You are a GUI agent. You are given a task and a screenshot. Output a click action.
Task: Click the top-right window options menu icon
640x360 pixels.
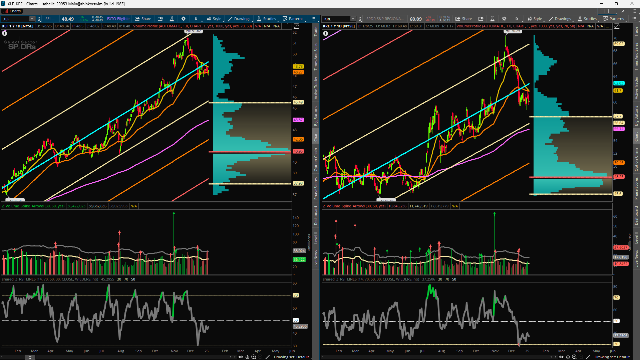click(634, 11)
